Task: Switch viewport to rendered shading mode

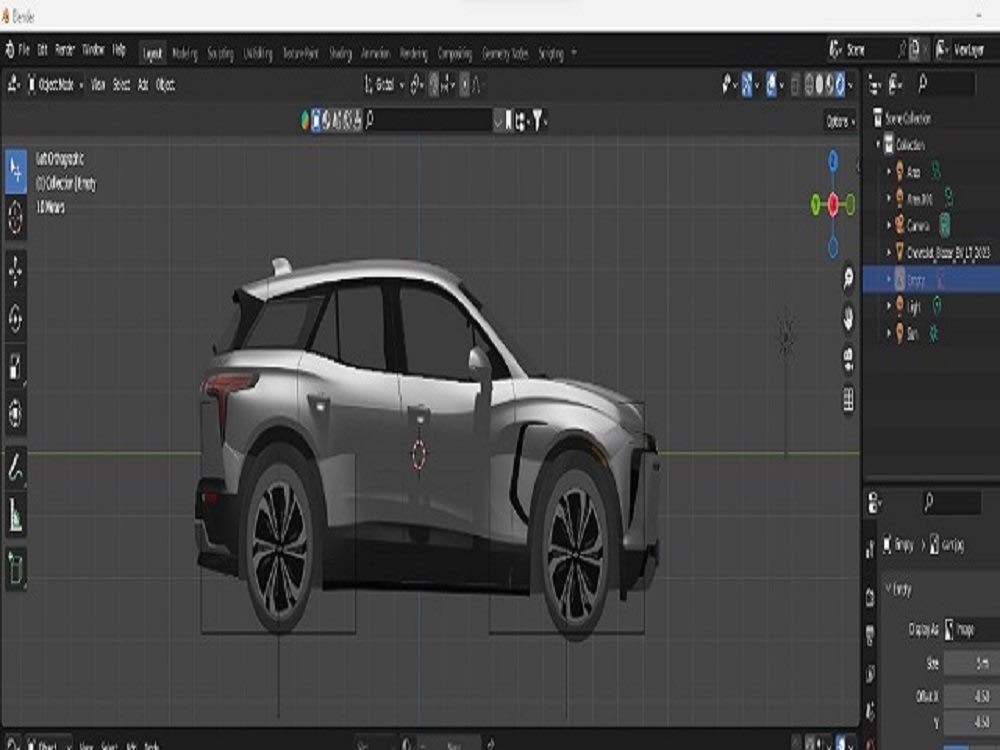Action: pyautogui.click(x=838, y=85)
